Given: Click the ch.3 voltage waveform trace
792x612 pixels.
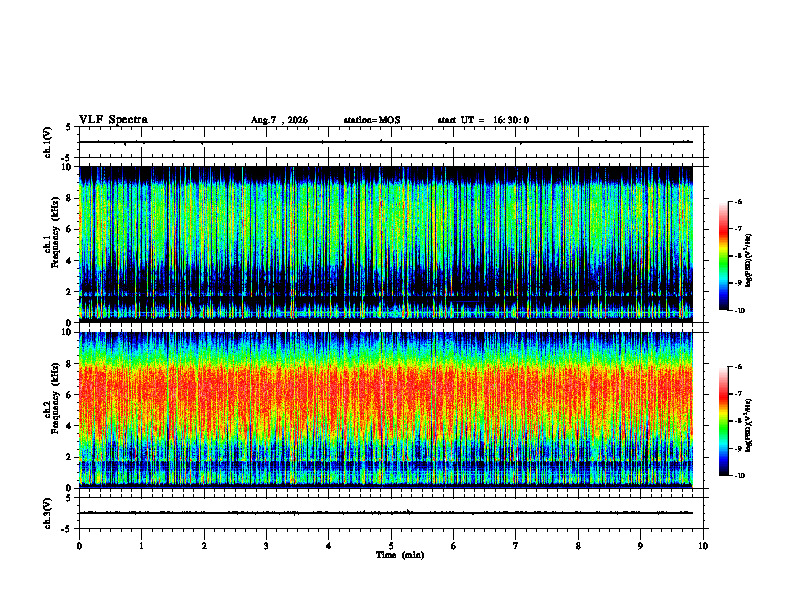Looking at the screenshot, I should tap(386, 513).
